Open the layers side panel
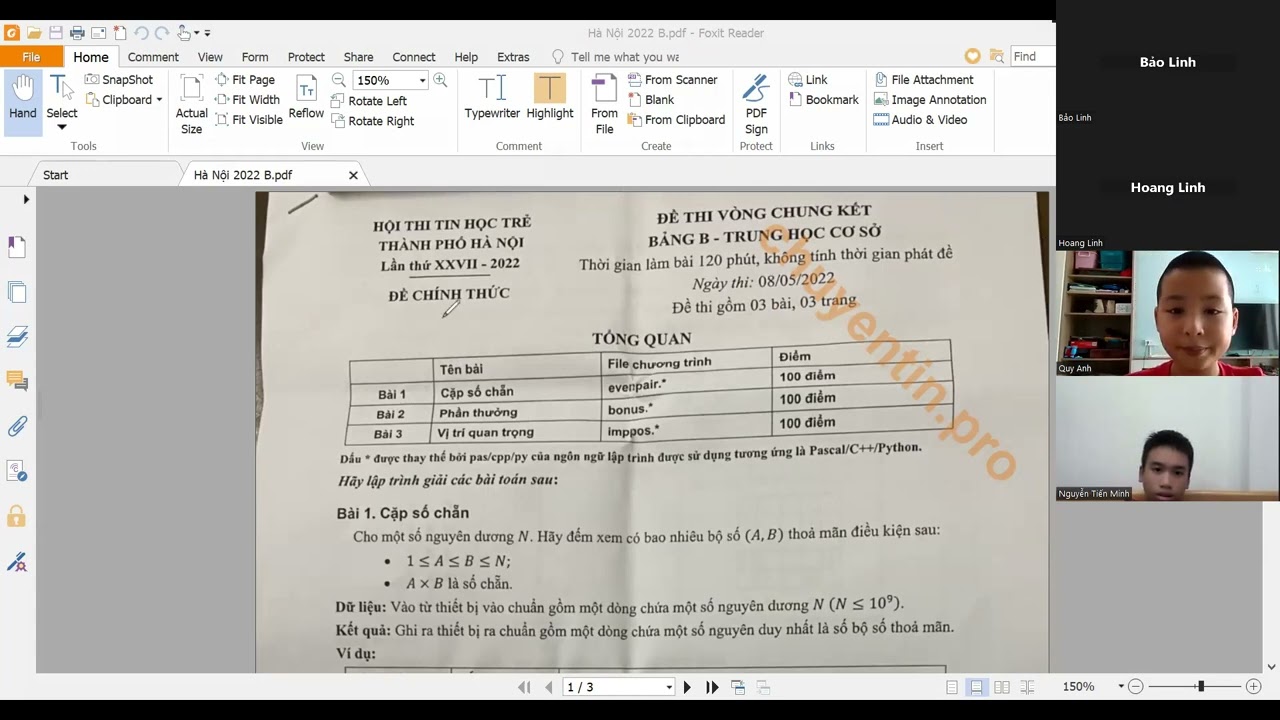The height and width of the screenshot is (720, 1280). coord(16,336)
